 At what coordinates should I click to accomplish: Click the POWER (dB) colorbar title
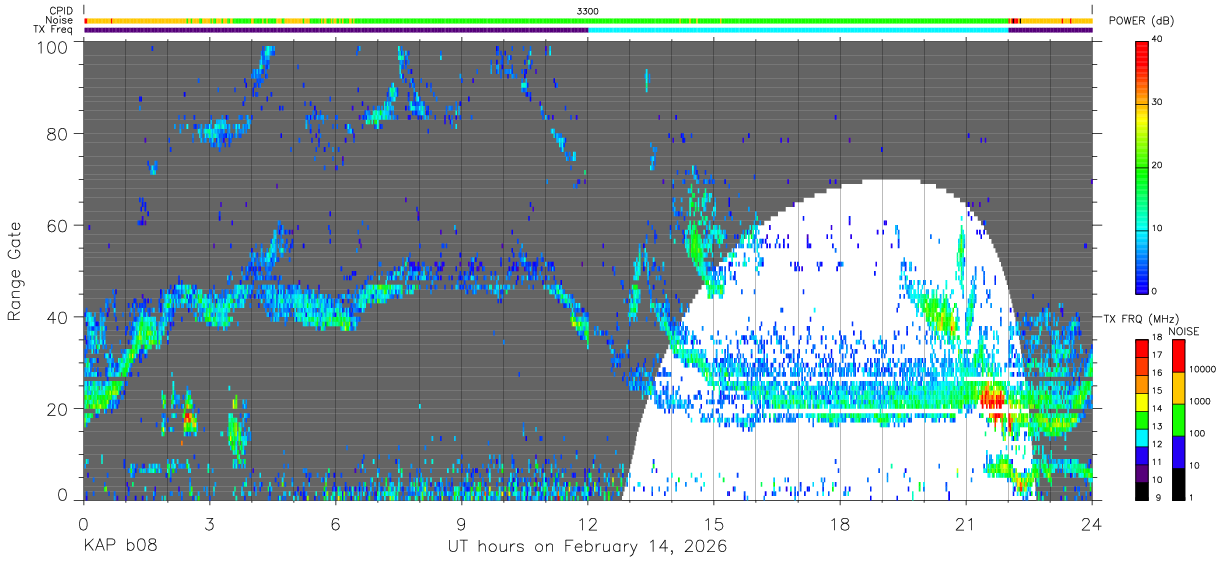coord(1141,21)
